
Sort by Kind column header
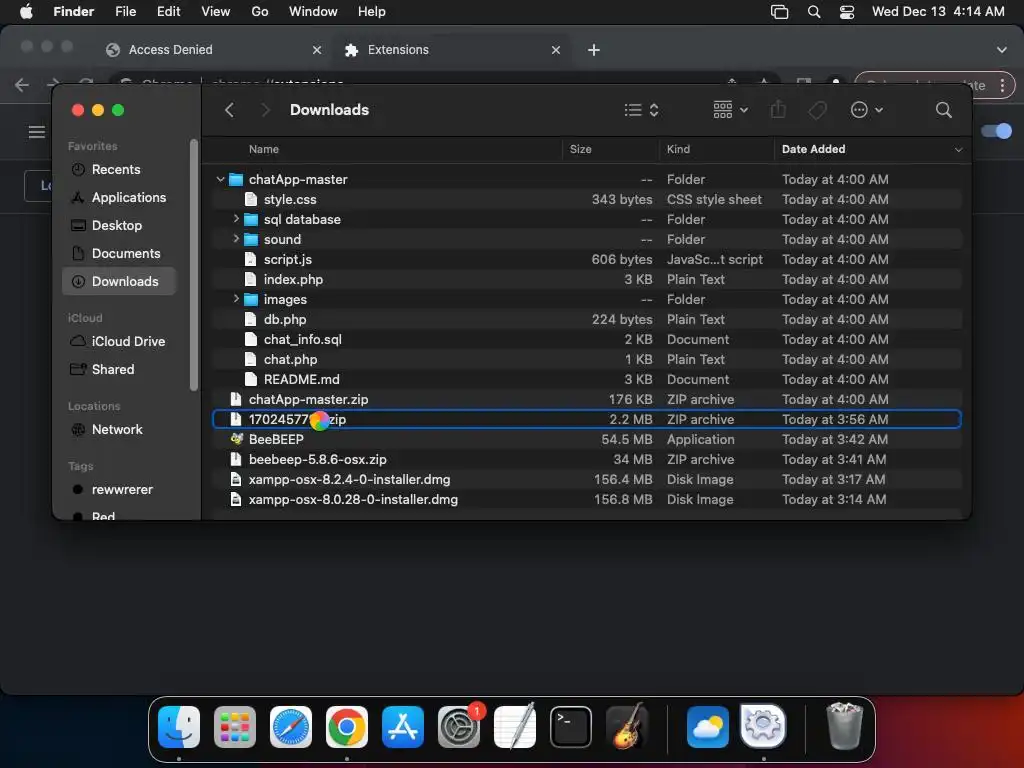678,149
